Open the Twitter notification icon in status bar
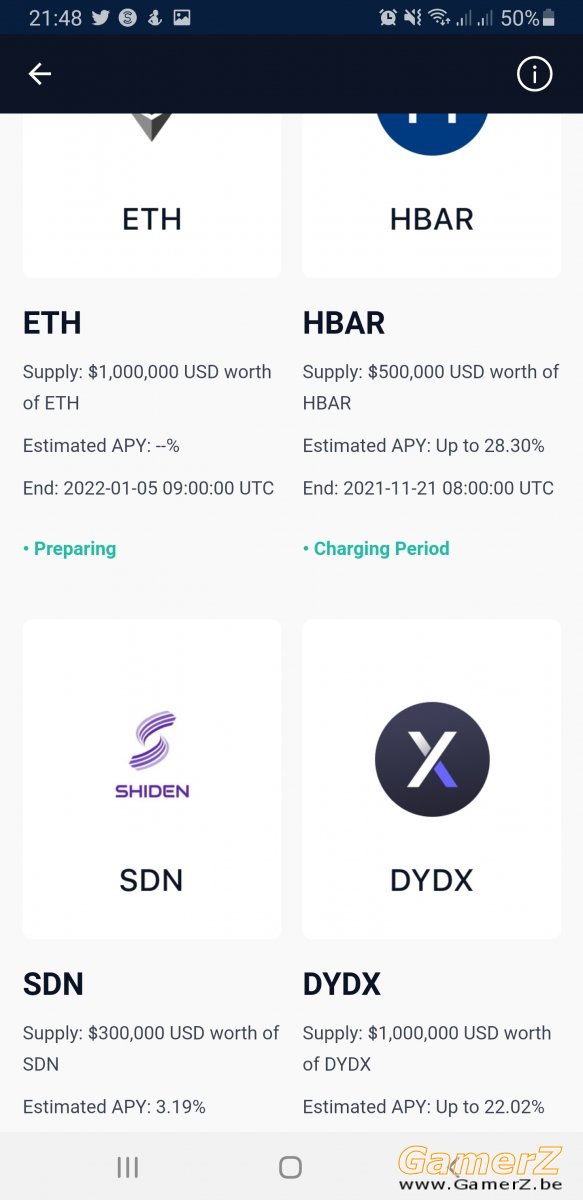This screenshot has width=583, height=1200. pos(100,17)
